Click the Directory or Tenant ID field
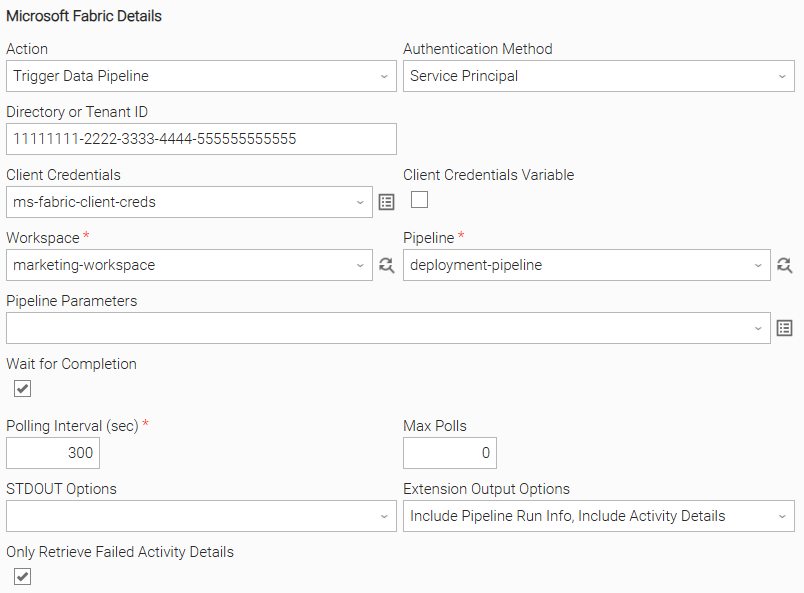Screen dimensions: 804x593 tap(202, 139)
